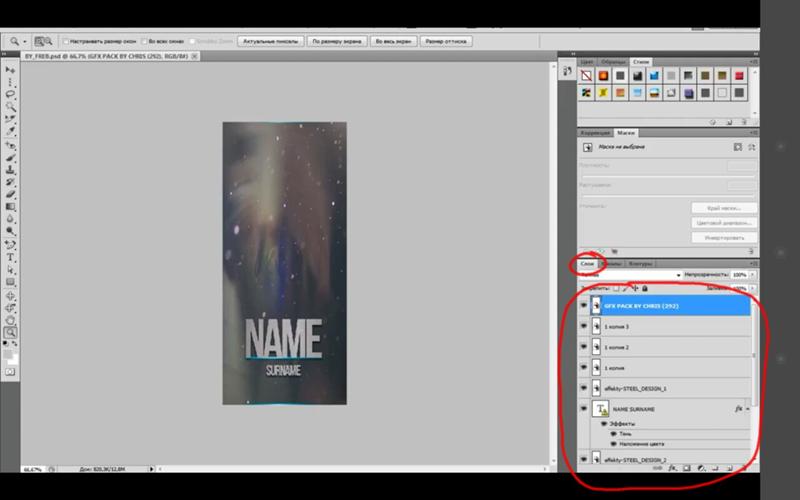Viewport: 800px width, 500px height.
Task: Open the Fill slider arrow in Layers
Action: coord(753,288)
